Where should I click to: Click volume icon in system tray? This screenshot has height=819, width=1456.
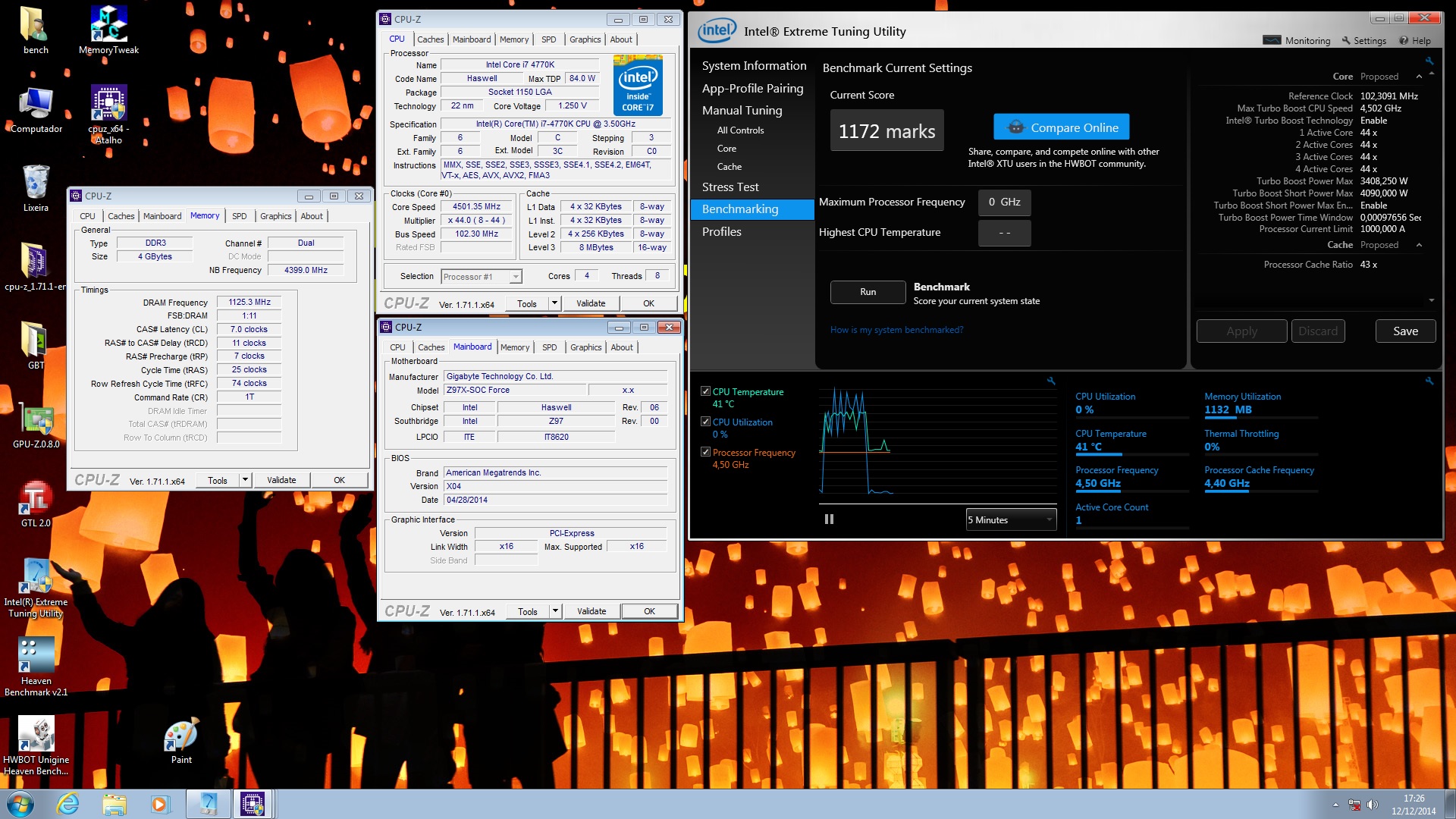pyautogui.click(x=1372, y=805)
